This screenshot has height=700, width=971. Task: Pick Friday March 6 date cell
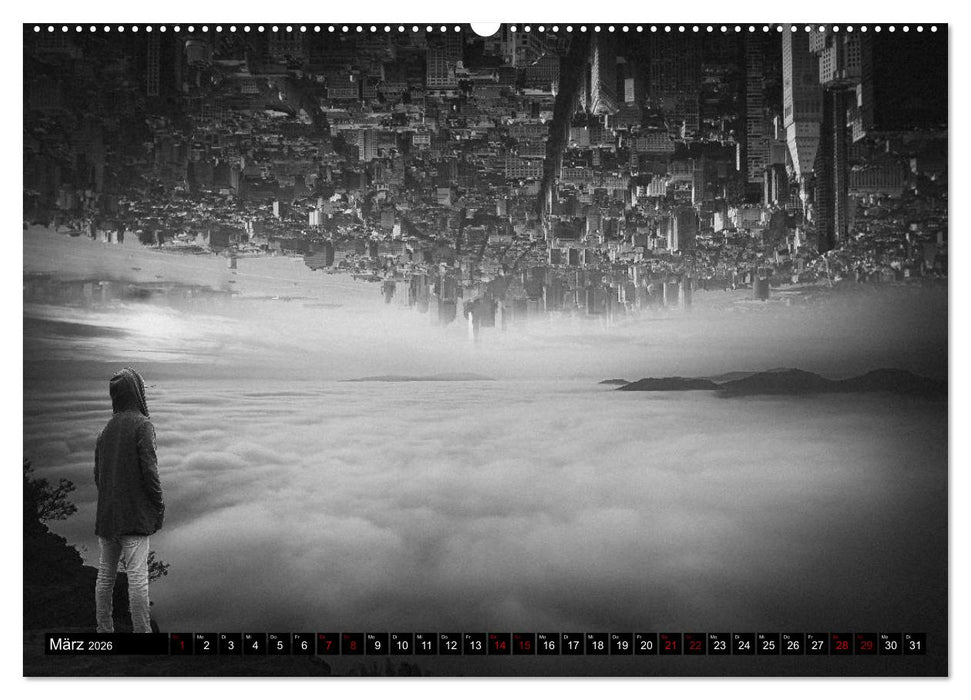(303, 645)
